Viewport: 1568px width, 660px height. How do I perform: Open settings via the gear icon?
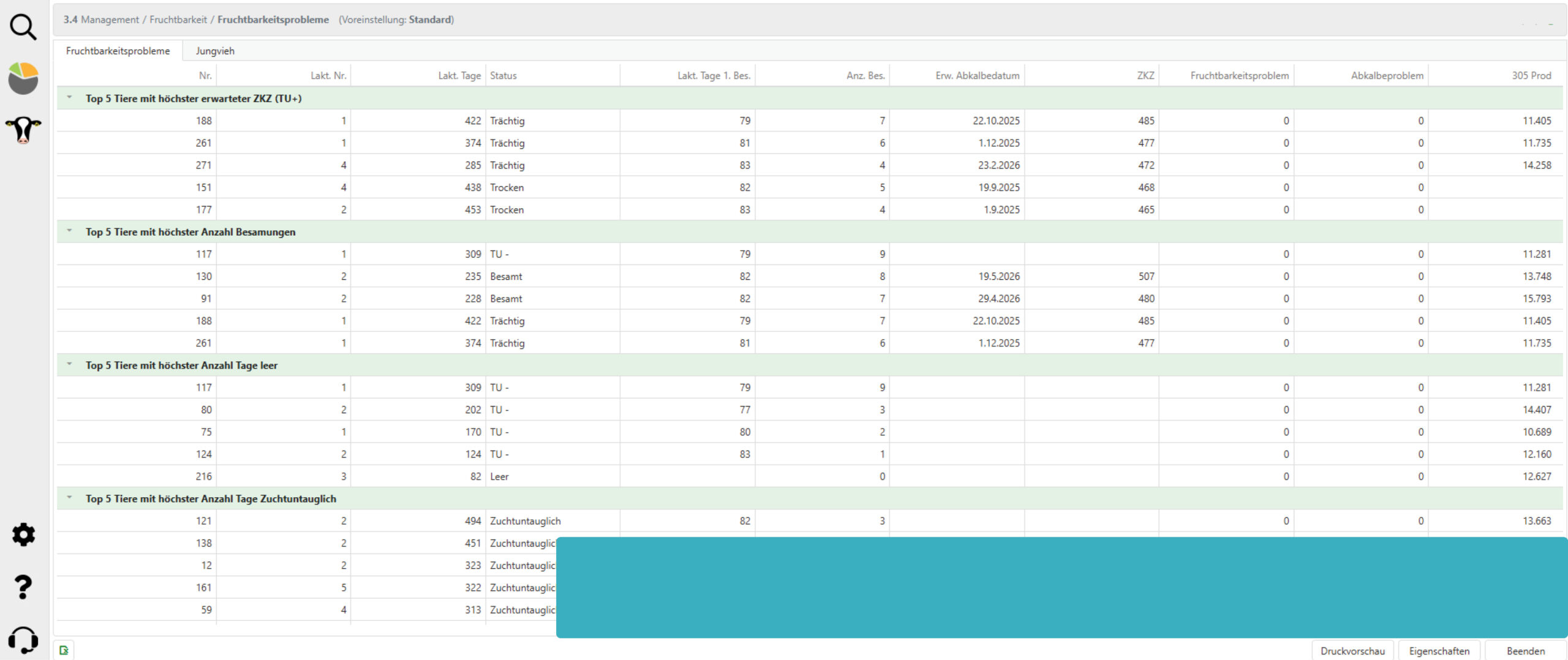click(x=23, y=534)
